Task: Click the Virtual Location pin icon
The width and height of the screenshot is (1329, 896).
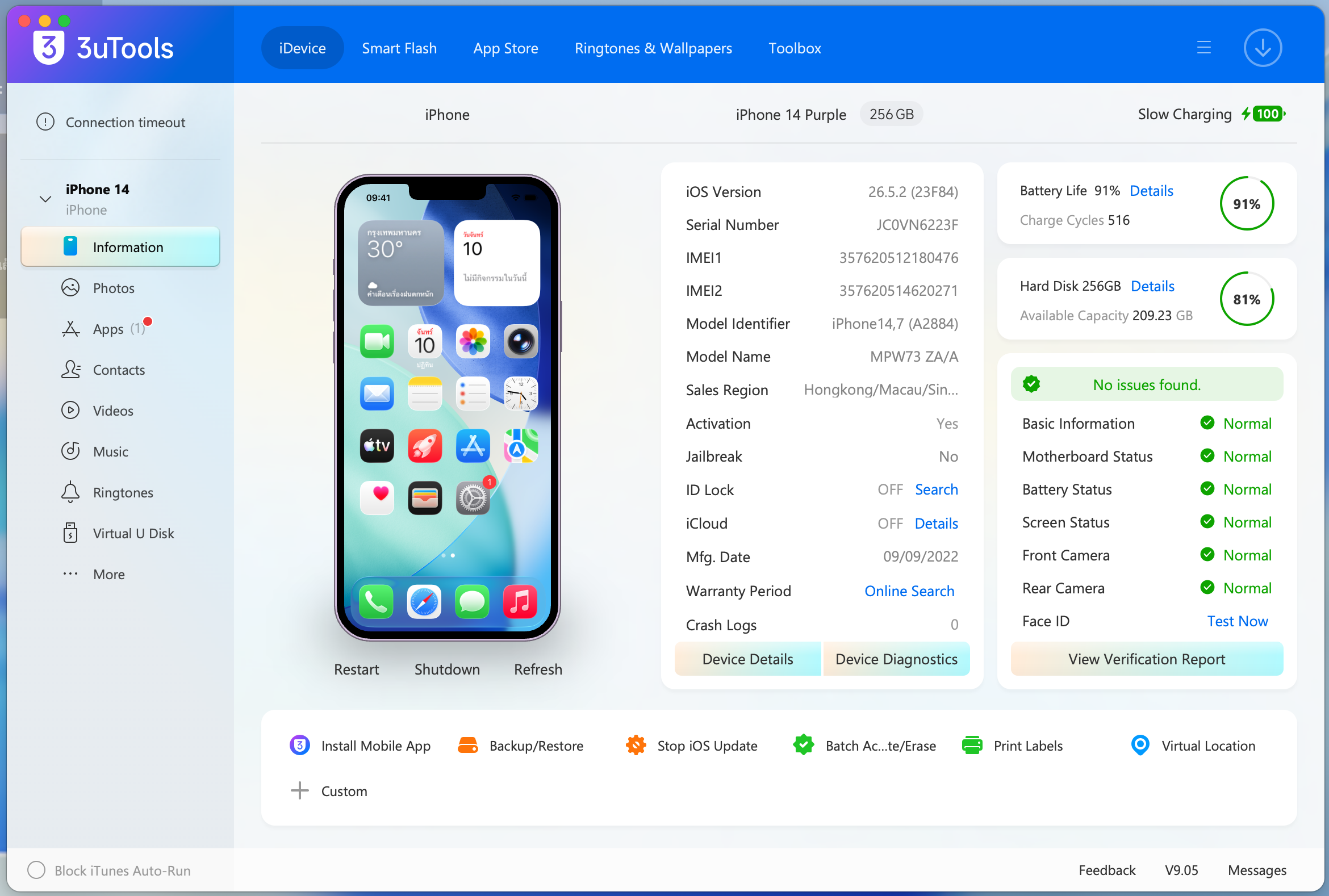Action: tap(1140, 745)
